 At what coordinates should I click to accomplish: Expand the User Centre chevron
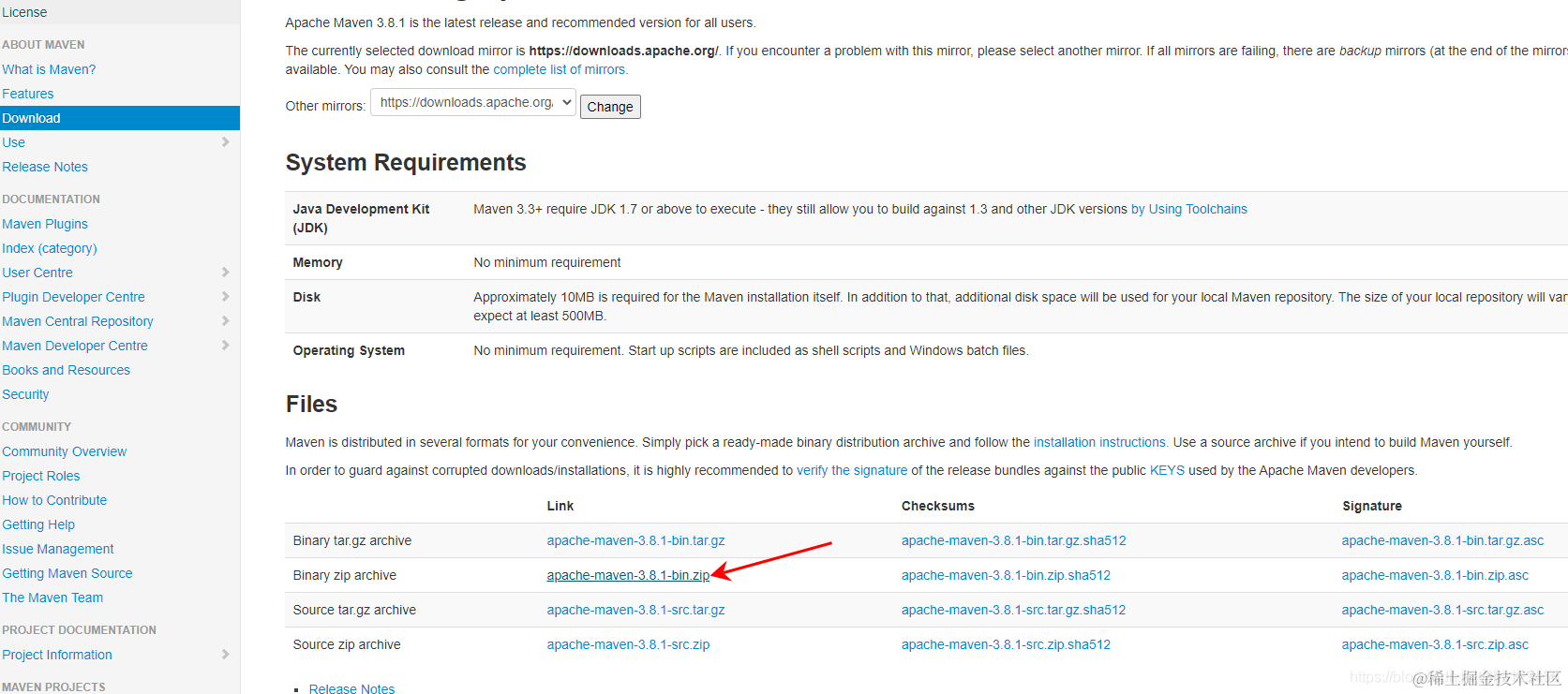coord(225,273)
